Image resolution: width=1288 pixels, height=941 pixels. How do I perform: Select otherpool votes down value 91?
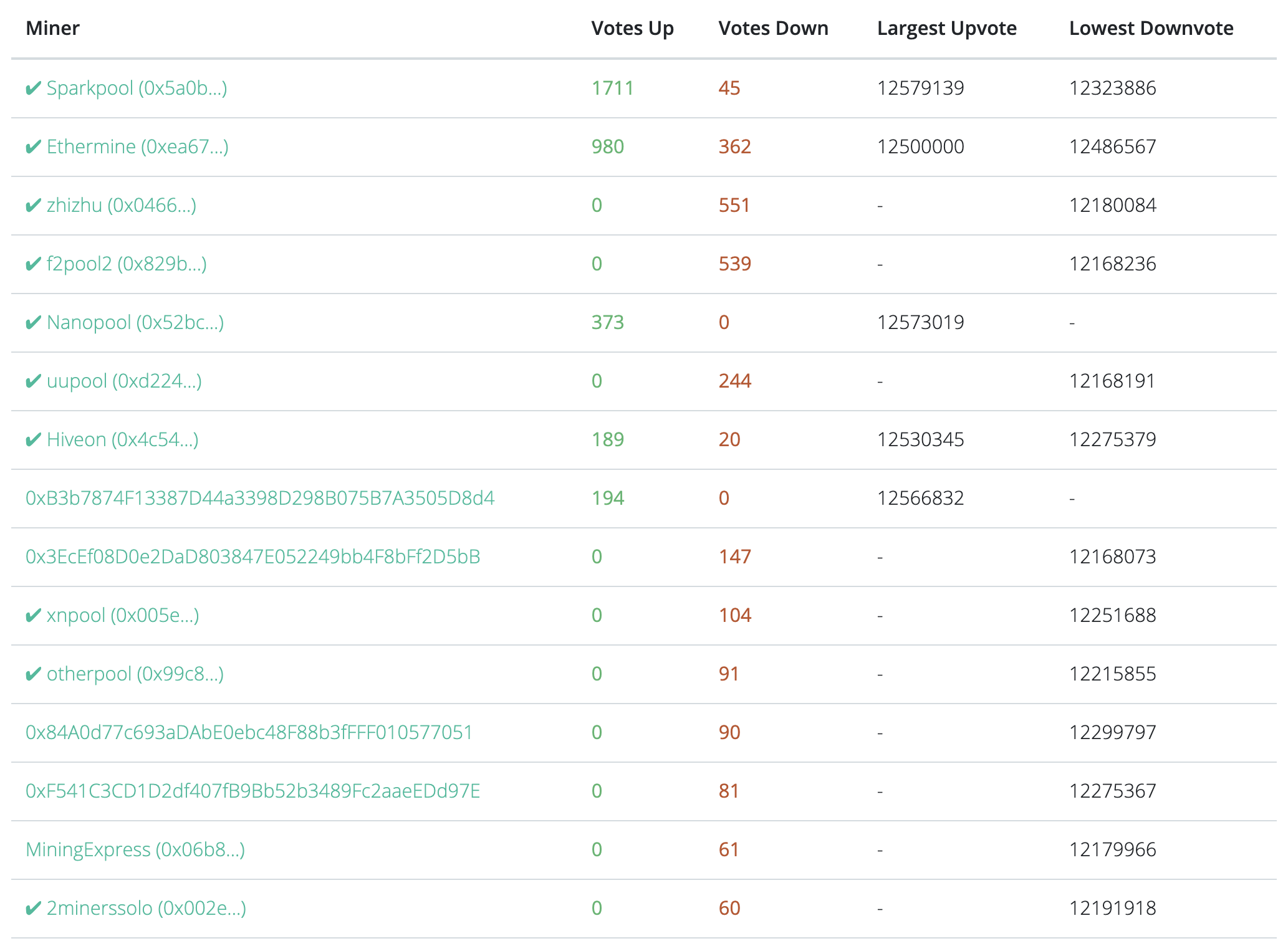point(729,674)
